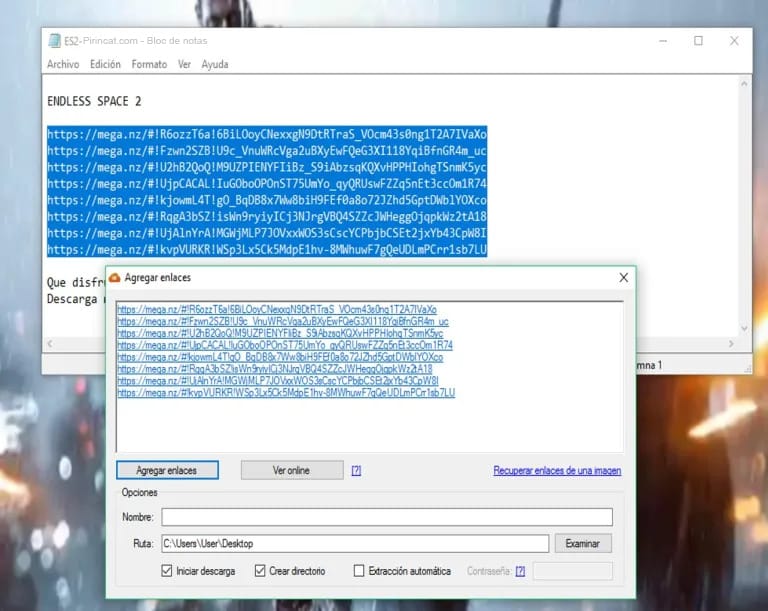Click the MegaDownloader cloud icon in the dialog title

[115, 278]
